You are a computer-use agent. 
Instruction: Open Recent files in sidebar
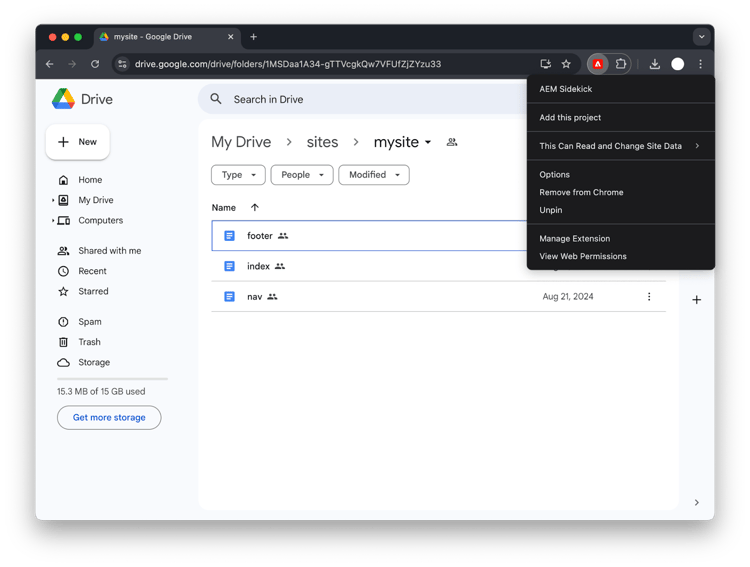click(92, 271)
